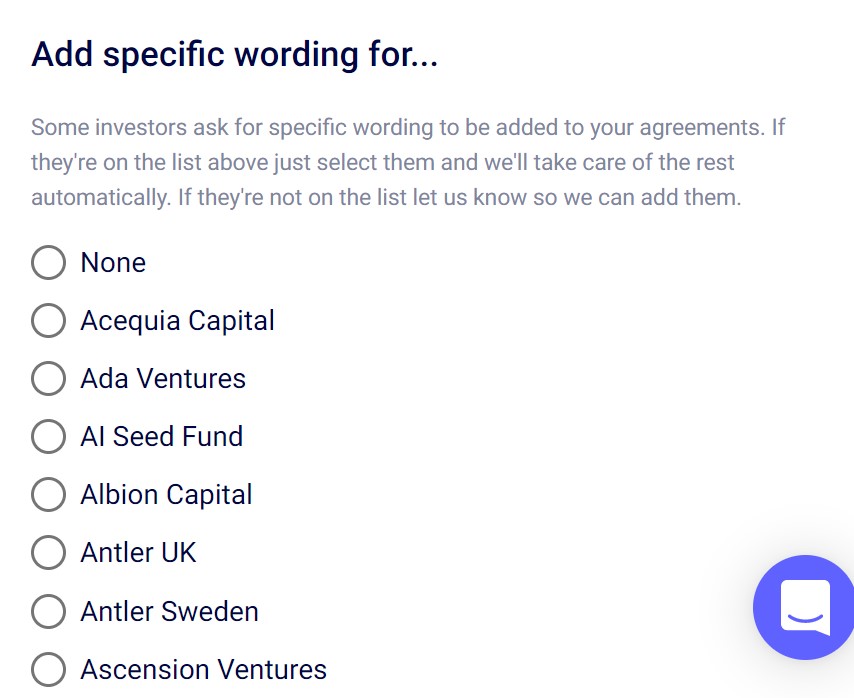Click the 'Antler UK' label text
This screenshot has width=854, height=698.
138,552
